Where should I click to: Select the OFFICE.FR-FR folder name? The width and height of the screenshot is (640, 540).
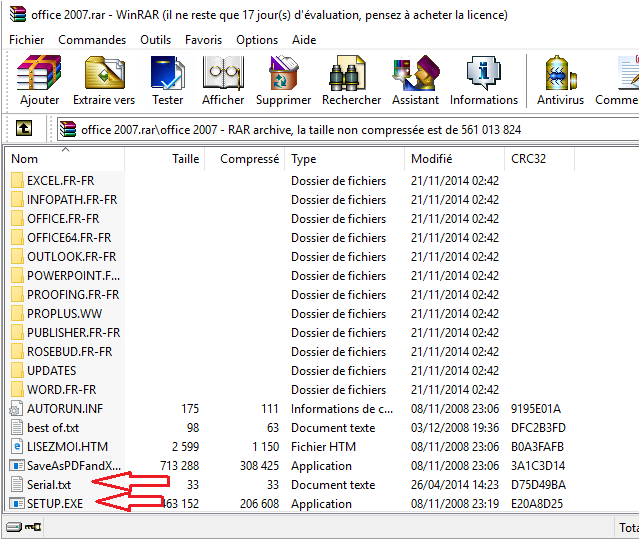63,219
